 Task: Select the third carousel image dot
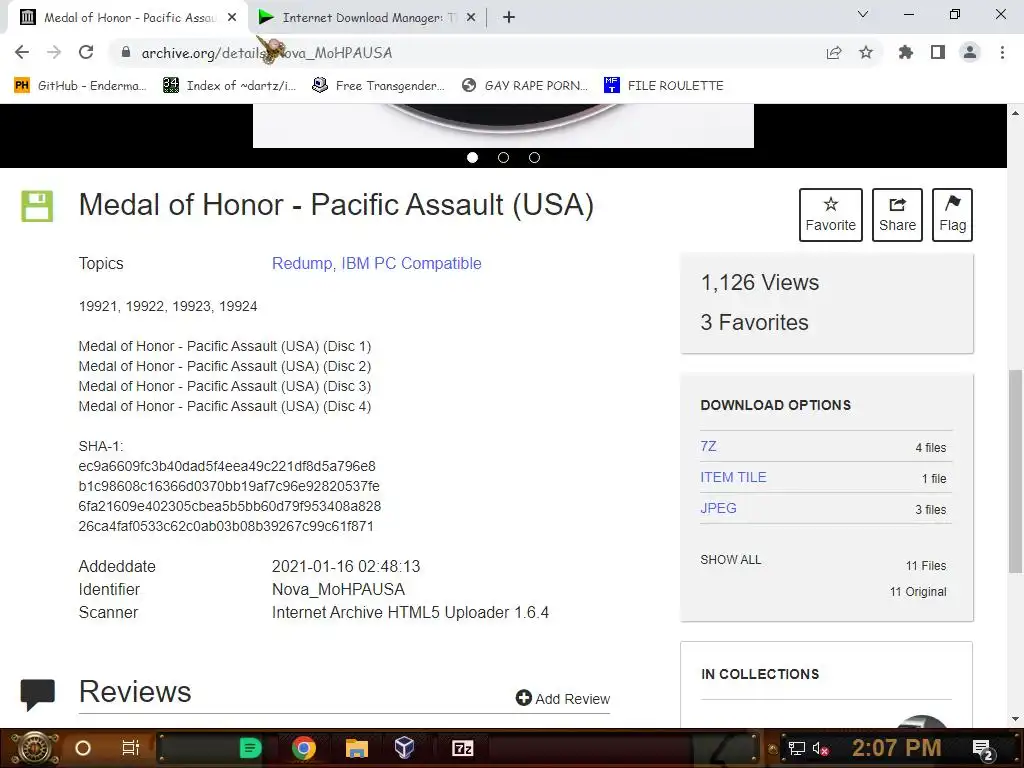[534, 157]
